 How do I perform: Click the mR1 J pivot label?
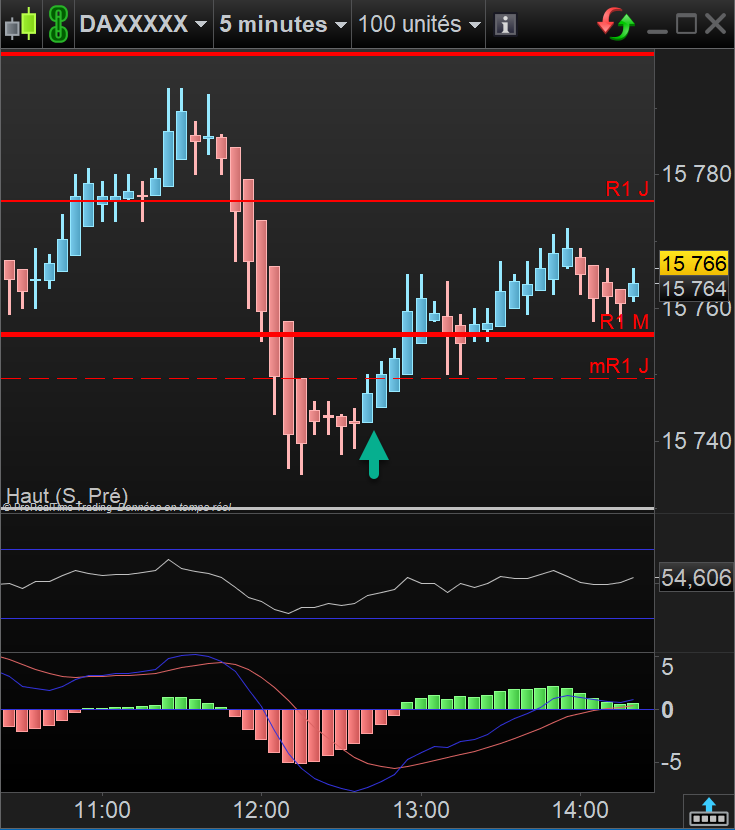click(x=619, y=366)
